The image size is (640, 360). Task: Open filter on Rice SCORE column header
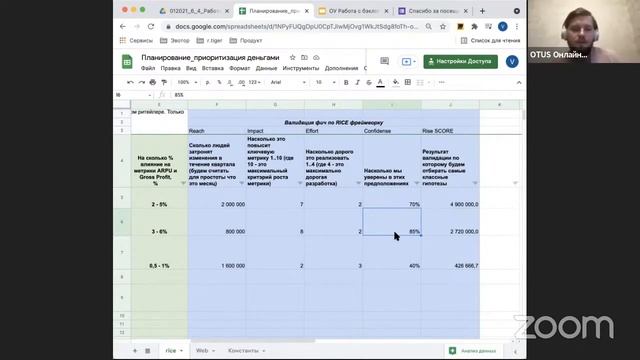(x=475, y=183)
